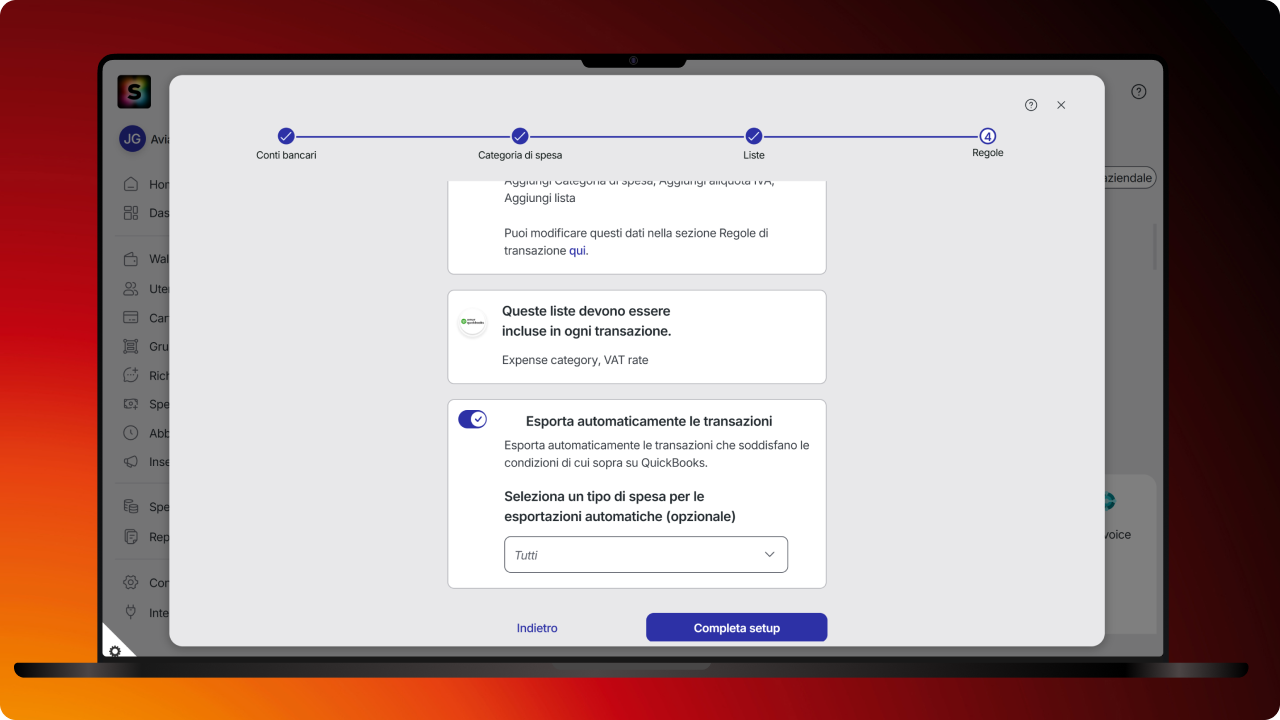
Task: Open the Configuration gear icon in sidebar
Action: (x=130, y=582)
